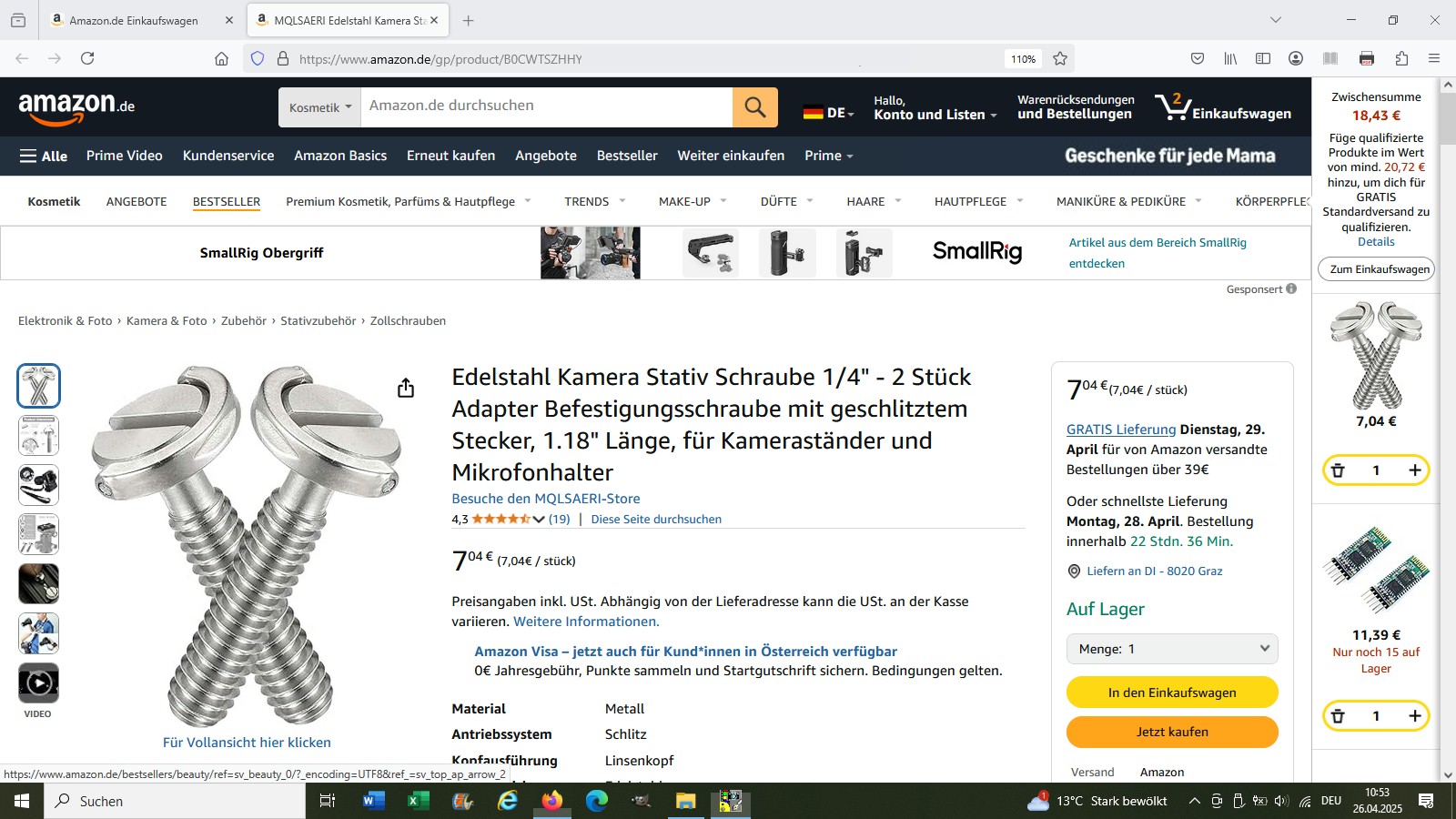Viewport: 1456px width, 819px height.
Task: Click the In den Einkaufswagen button
Action: [1172, 693]
